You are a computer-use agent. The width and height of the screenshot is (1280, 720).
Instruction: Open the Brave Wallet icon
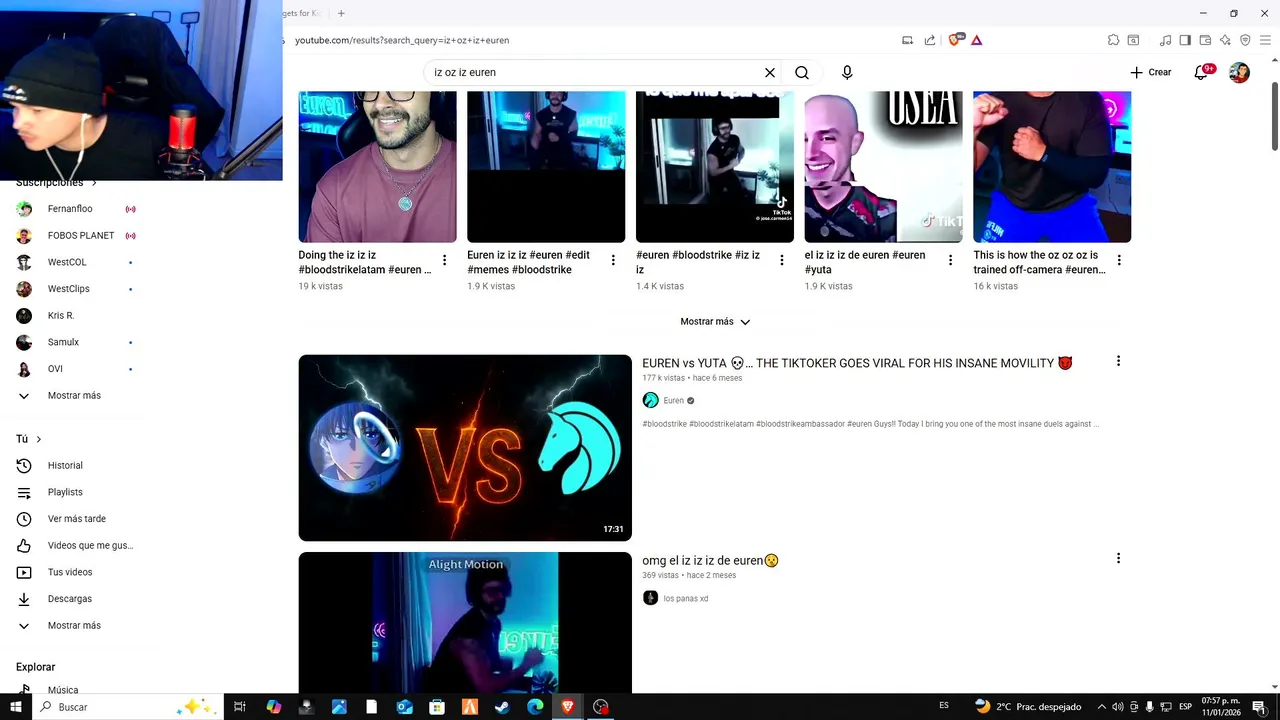pos(1205,40)
